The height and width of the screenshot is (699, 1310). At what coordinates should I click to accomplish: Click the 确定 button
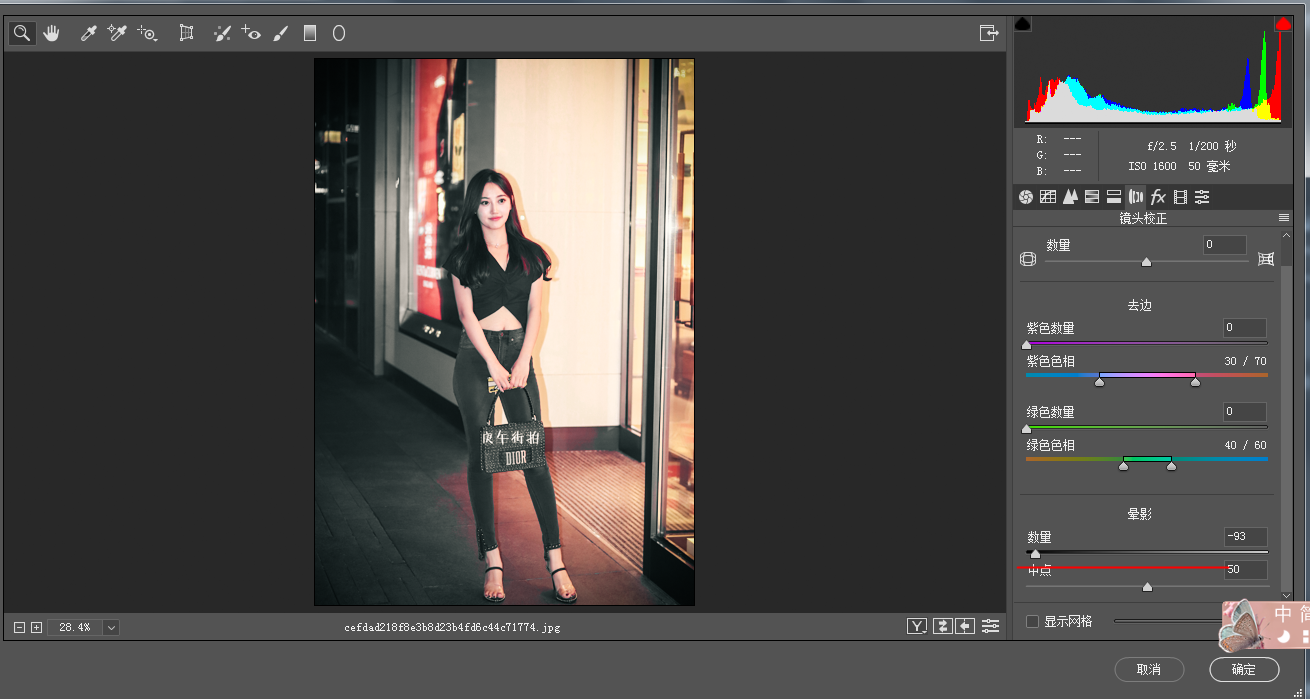click(x=1244, y=669)
